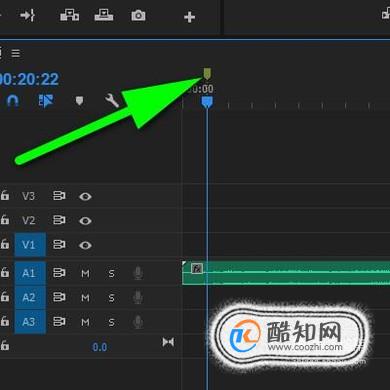
Task: Open the Button Editor plus icon
Action: click(x=189, y=17)
